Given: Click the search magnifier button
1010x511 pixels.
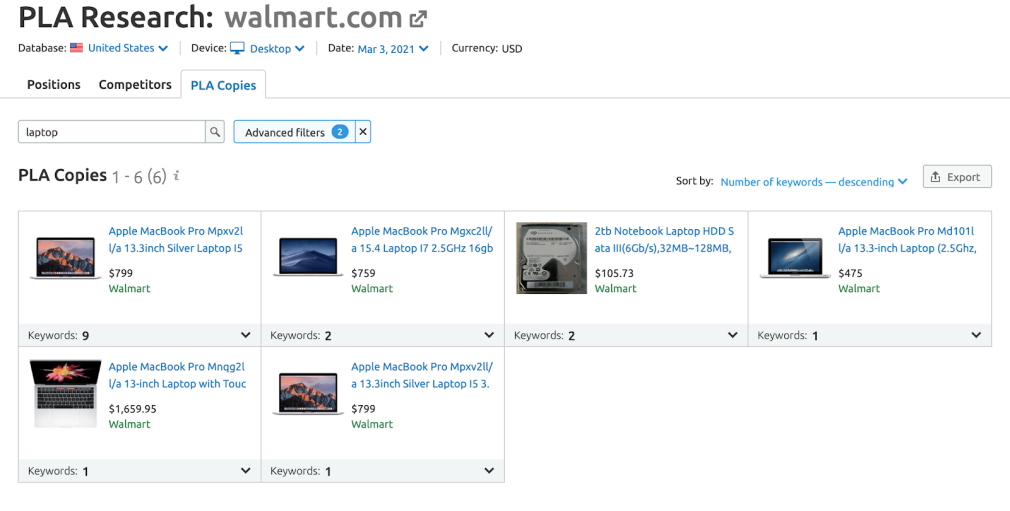Looking at the screenshot, I should [215, 132].
